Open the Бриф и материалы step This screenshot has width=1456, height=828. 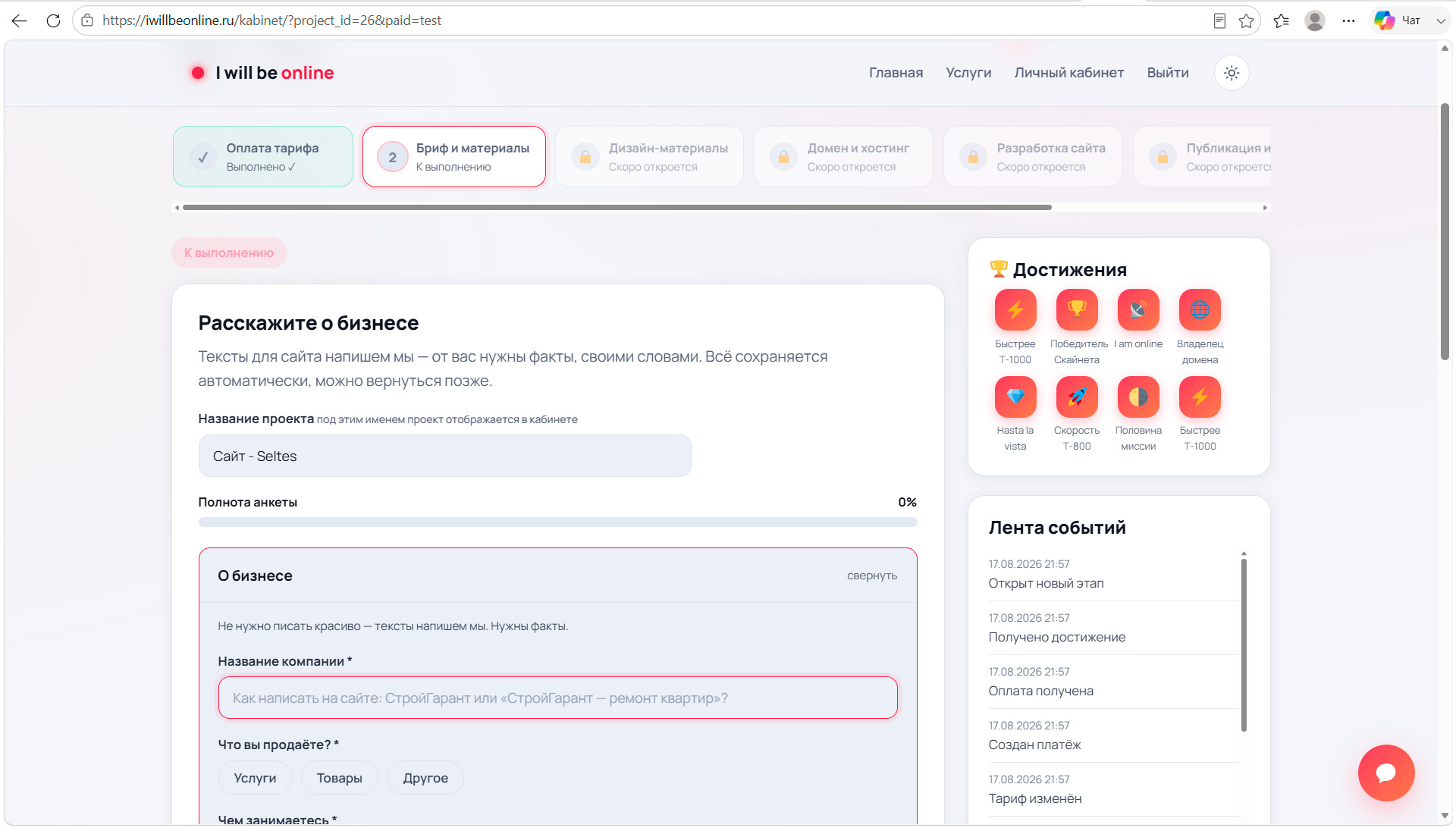coord(454,156)
